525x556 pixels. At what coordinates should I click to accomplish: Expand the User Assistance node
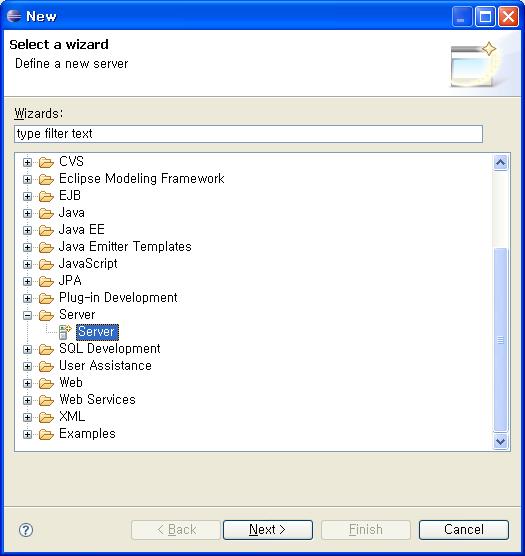click(x=27, y=367)
